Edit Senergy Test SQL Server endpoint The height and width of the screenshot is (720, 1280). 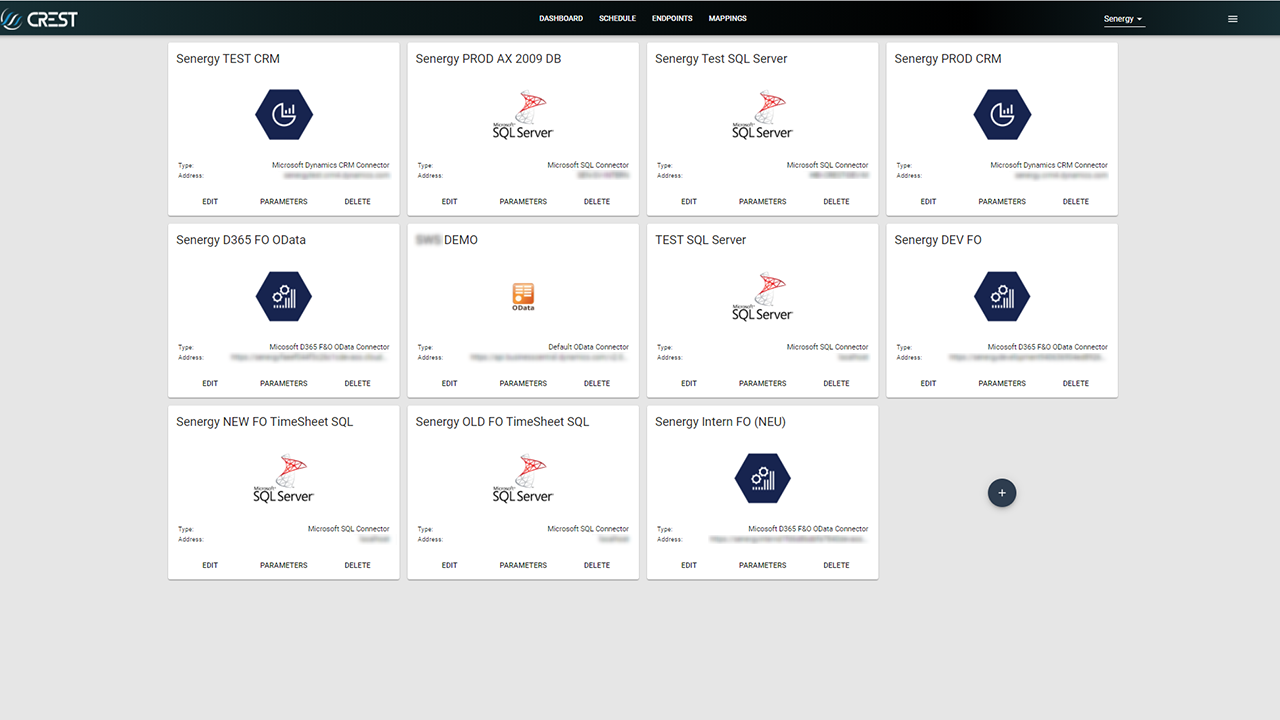[x=689, y=201]
